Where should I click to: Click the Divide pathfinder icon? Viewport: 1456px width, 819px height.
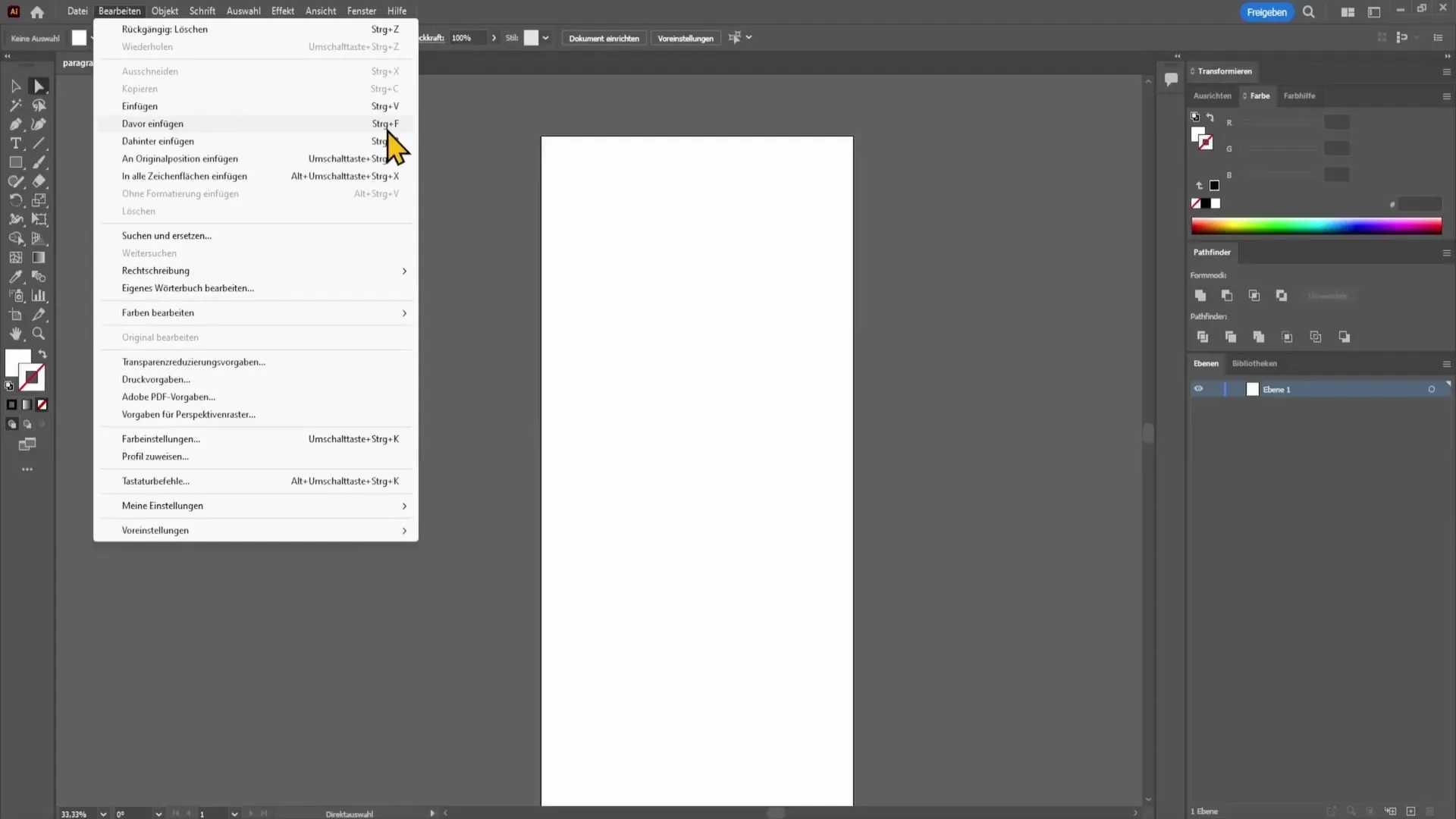(1202, 337)
